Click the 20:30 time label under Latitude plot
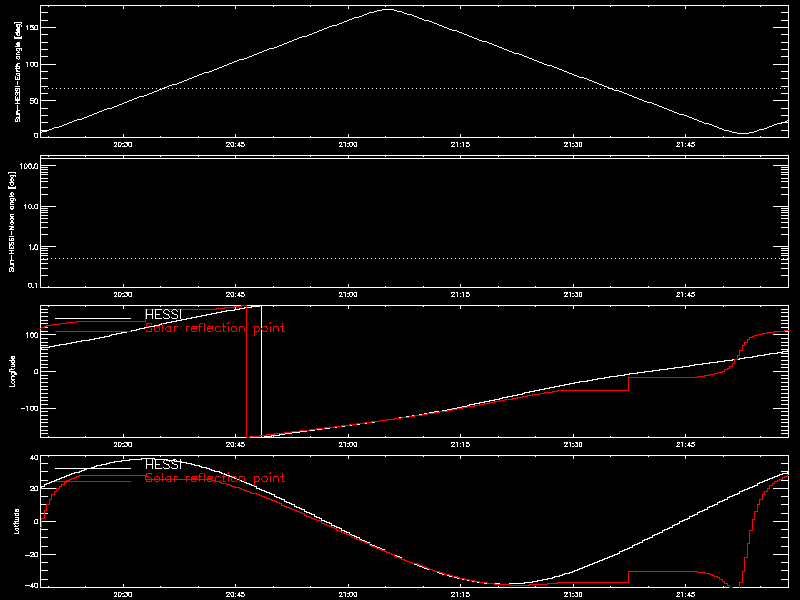The height and width of the screenshot is (600, 800). tap(122, 595)
